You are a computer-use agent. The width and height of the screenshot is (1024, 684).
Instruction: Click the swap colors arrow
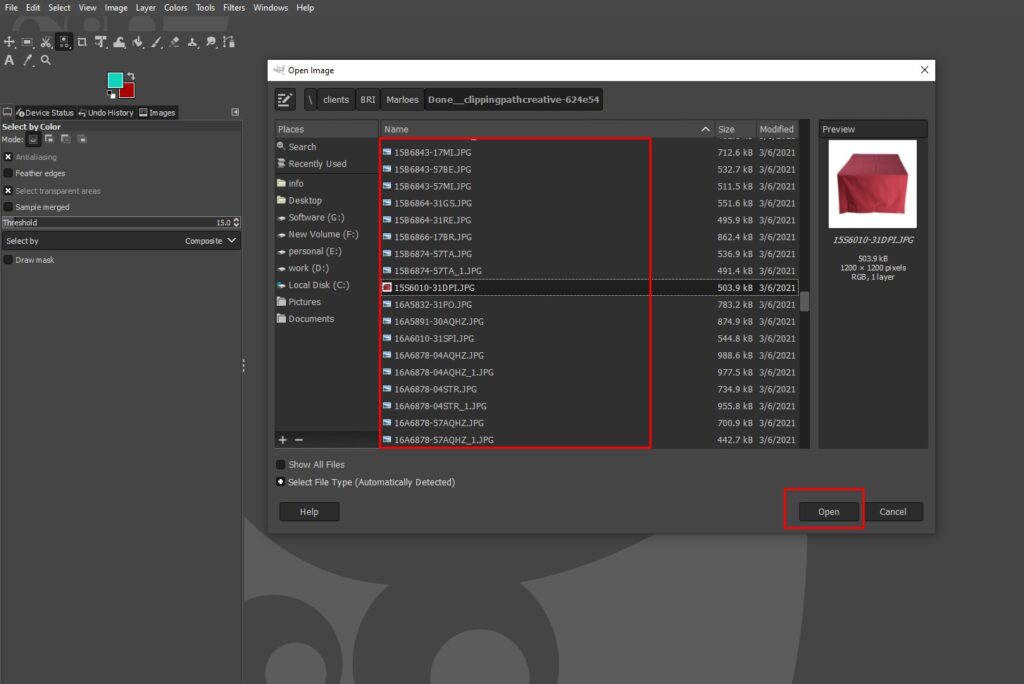pyautogui.click(x=131, y=76)
